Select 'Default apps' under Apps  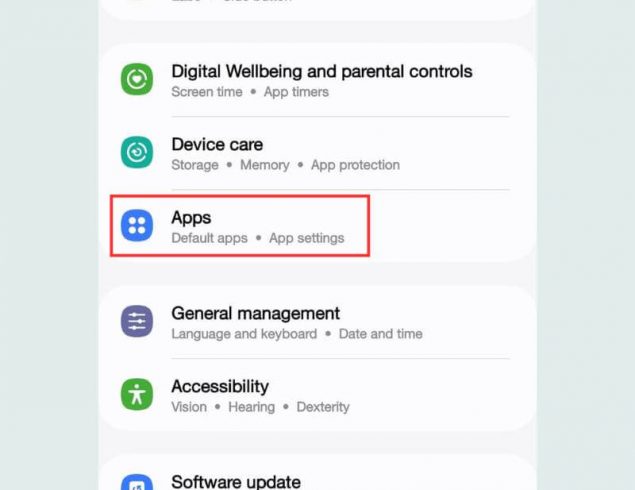[209, 238]
